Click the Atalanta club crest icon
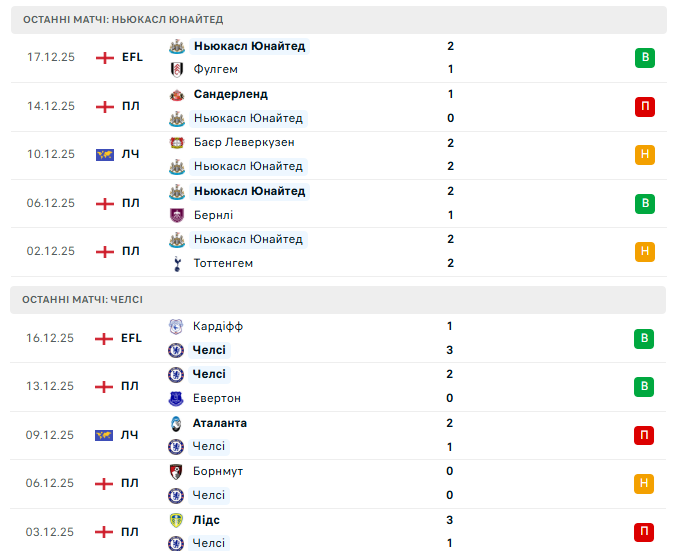This screenshot has height=559, width=676. point(176,423)
